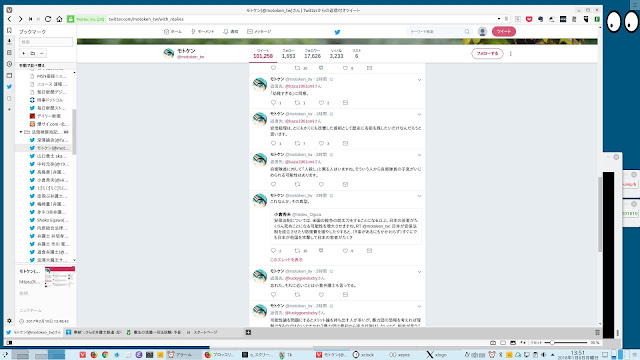Switch to the second browser tab

click(94, 332)
